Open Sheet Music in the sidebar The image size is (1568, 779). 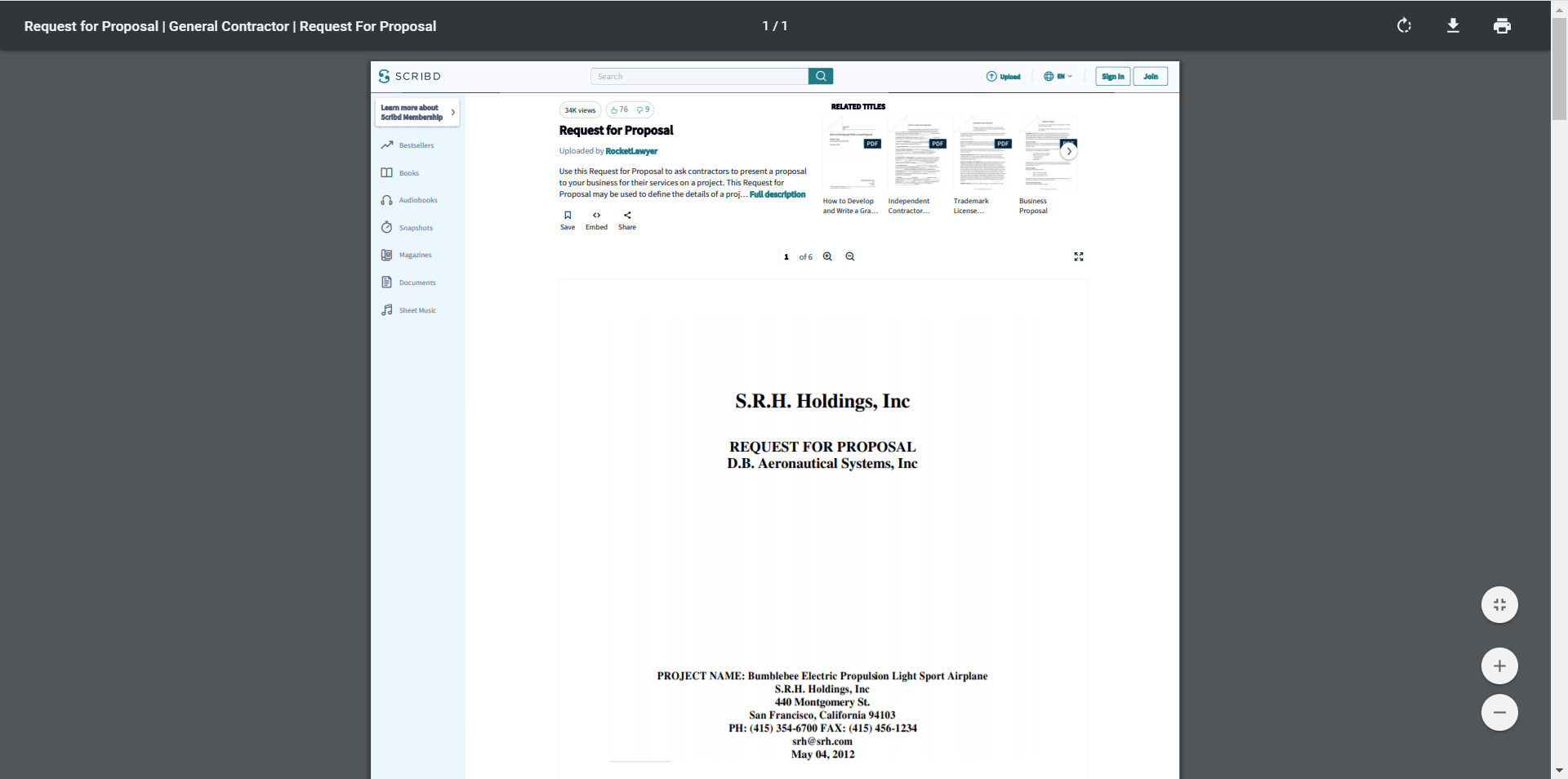(x=408, y=310)
